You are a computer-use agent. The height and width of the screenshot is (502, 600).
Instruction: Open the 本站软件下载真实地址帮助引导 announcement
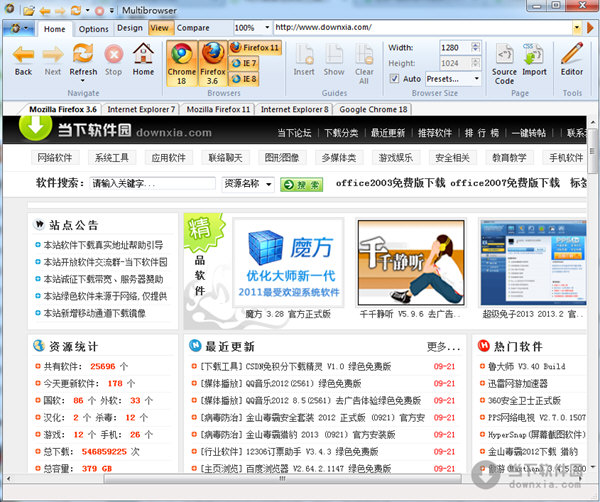point(103,245)
